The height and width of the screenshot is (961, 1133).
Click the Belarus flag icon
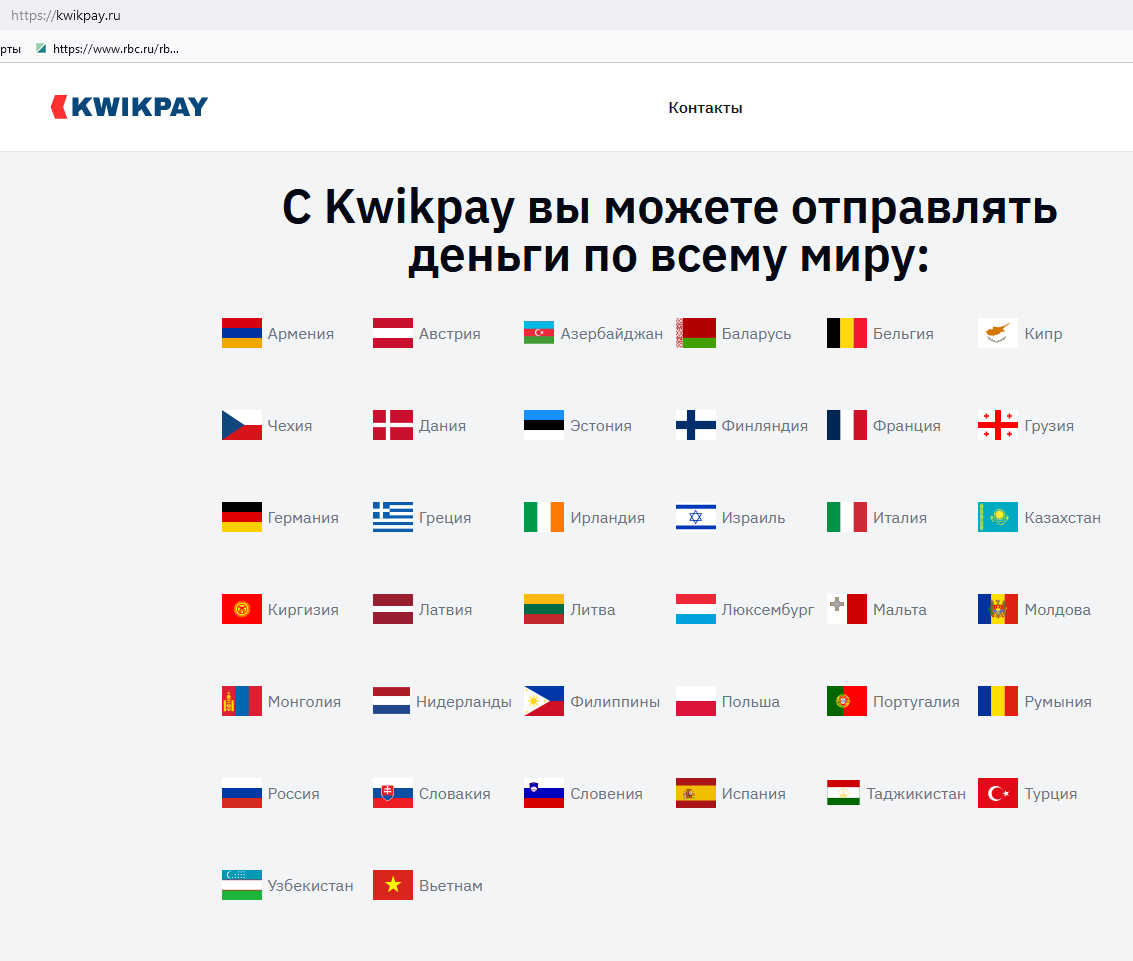[x=696, y=333]
